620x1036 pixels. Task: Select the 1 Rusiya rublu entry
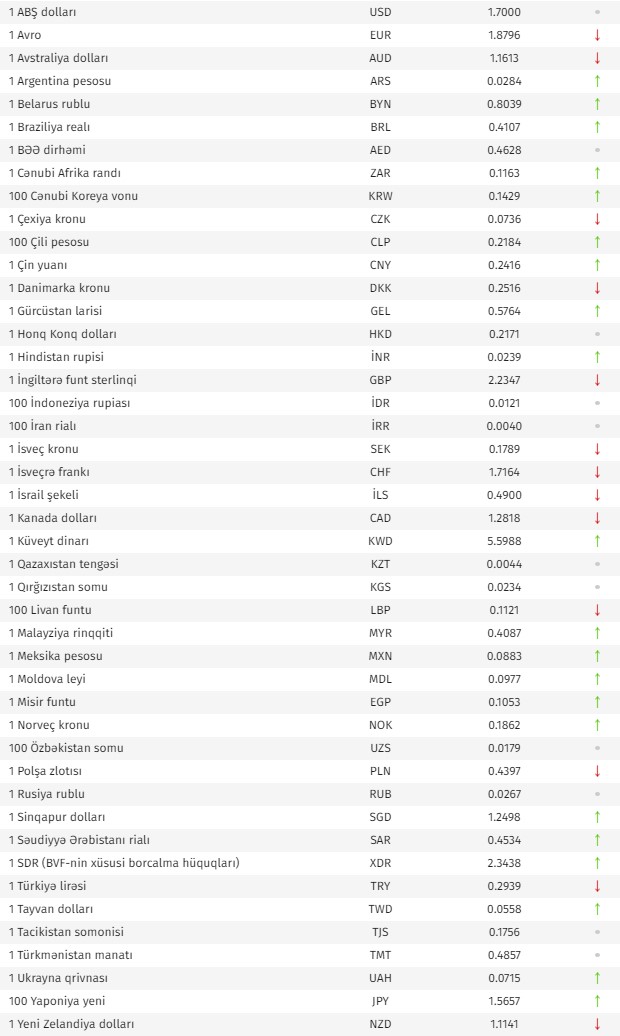tap(46, 794)
